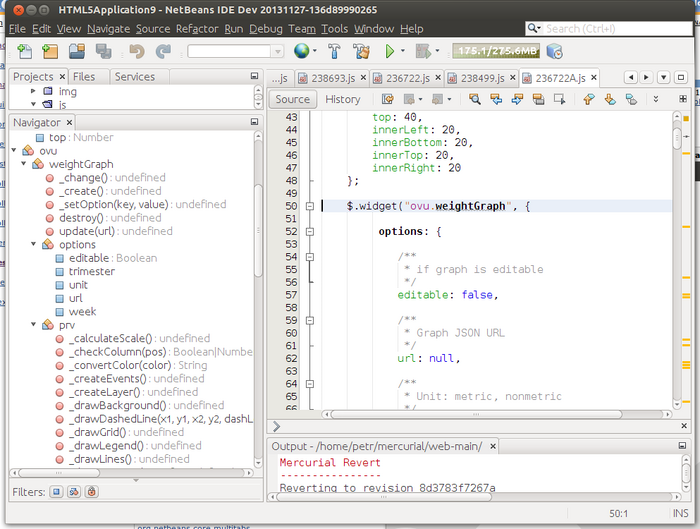Viewport: 700px width, 529px height.
Task: Collapse the weightGraph tree node
Action: click(x=22, y=164)
